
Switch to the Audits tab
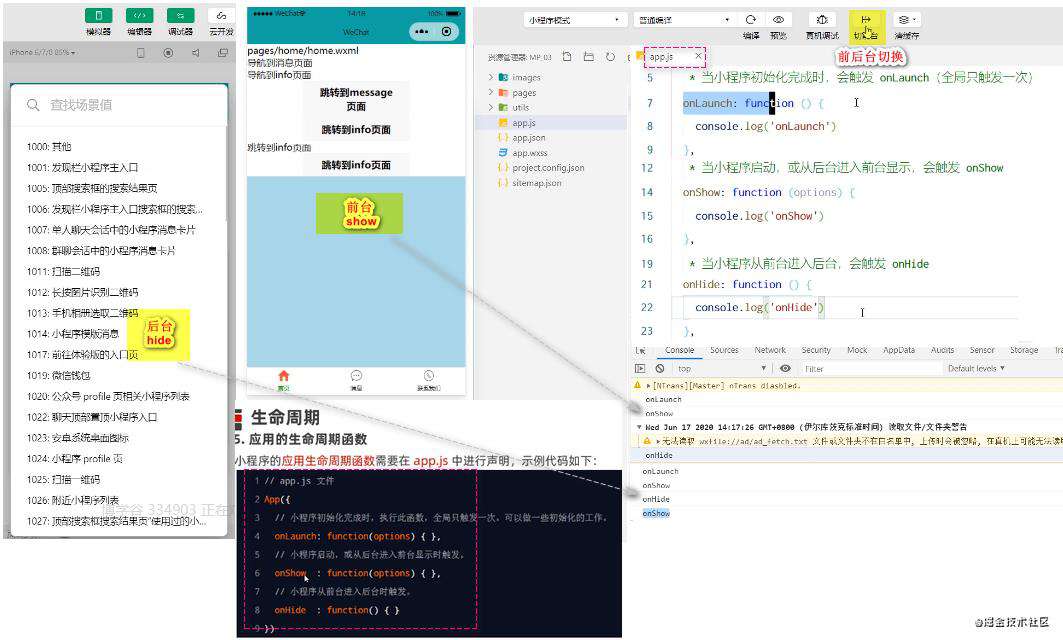click(942, 350)
